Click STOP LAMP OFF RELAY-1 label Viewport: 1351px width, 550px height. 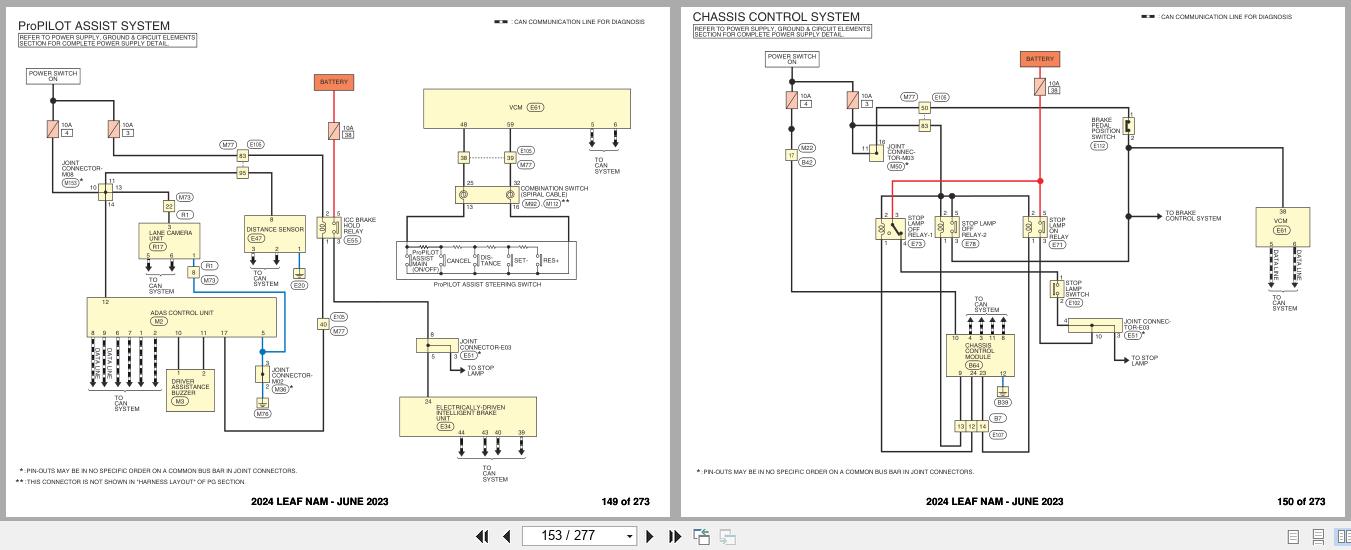click(921, 227)
